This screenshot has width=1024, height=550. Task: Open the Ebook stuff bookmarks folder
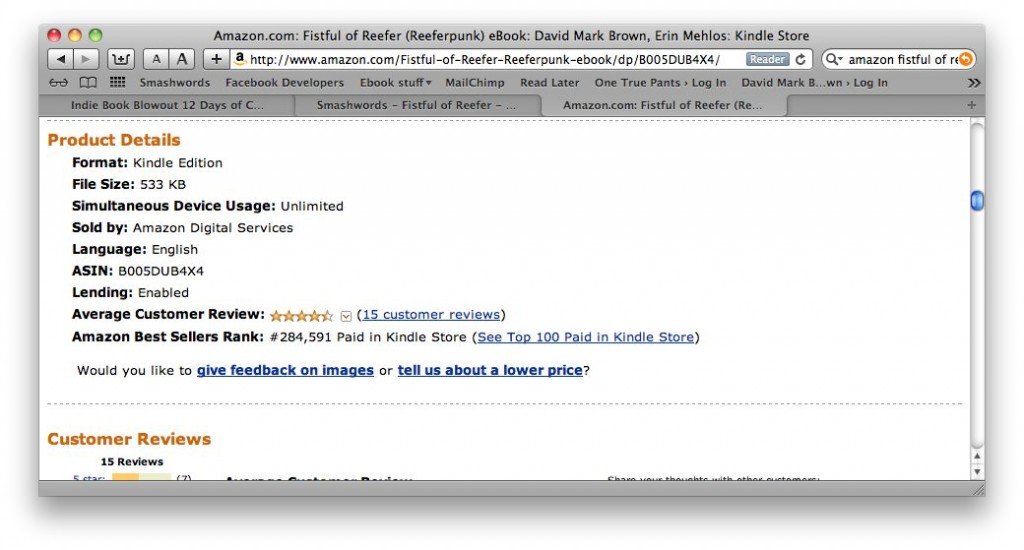(x=395, y=83)
